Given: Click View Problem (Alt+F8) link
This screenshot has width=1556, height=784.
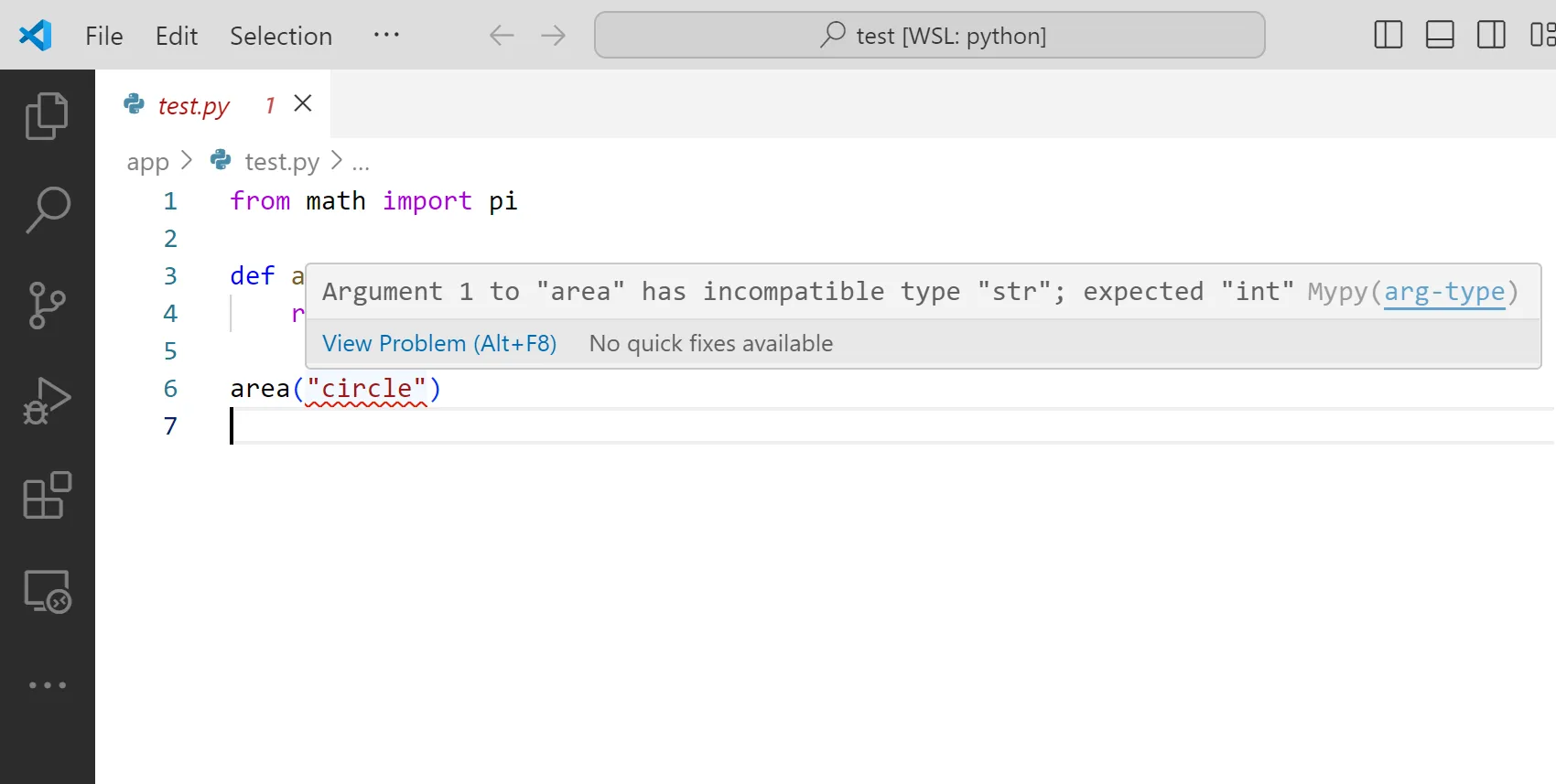Looking at the screenshot, I should 439,344.
